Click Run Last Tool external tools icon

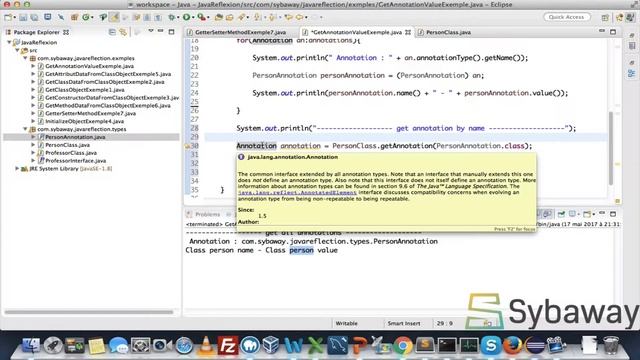[x=201, y=17]
